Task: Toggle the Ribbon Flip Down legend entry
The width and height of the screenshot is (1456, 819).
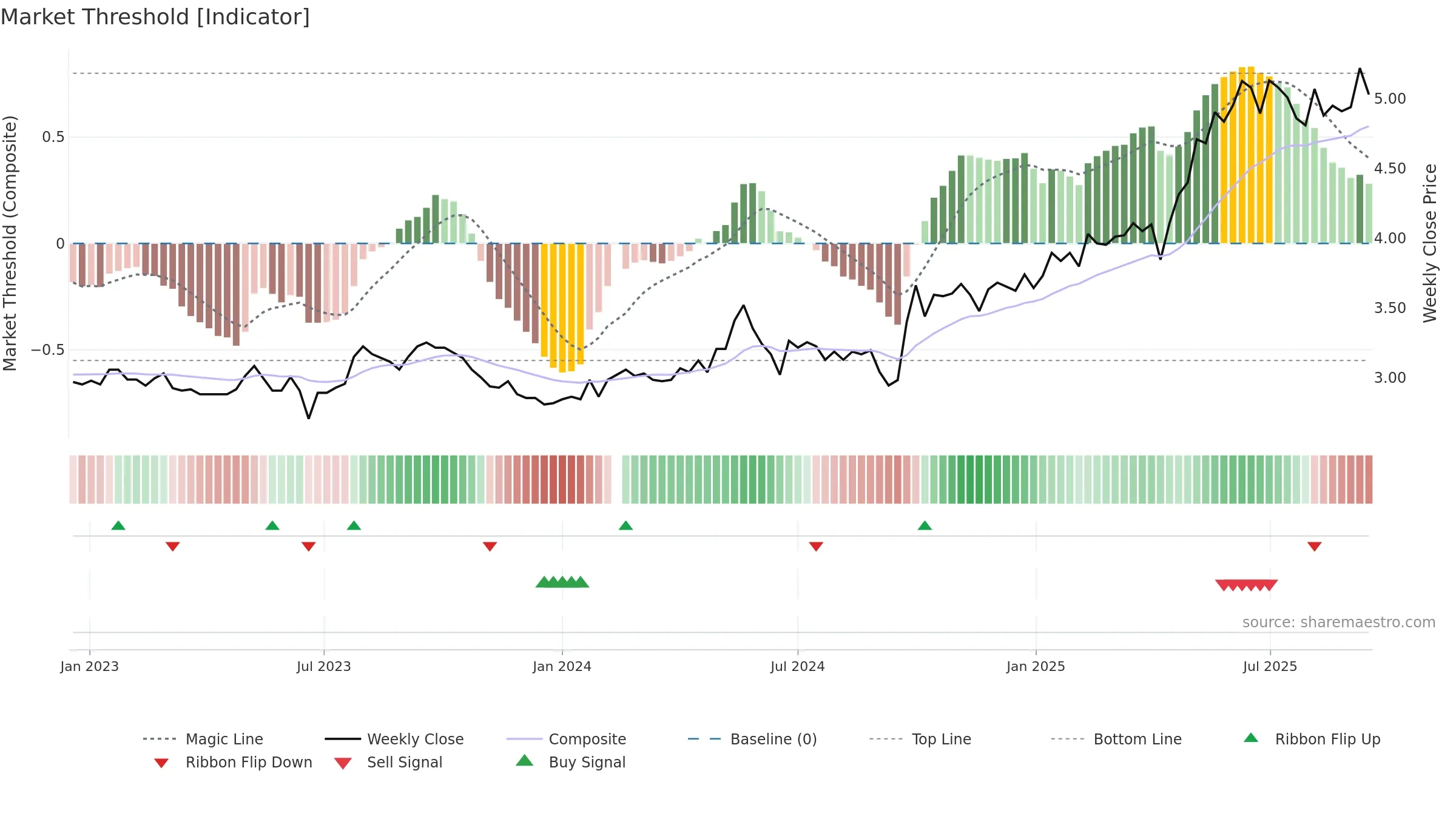Action: coord(234,762)
